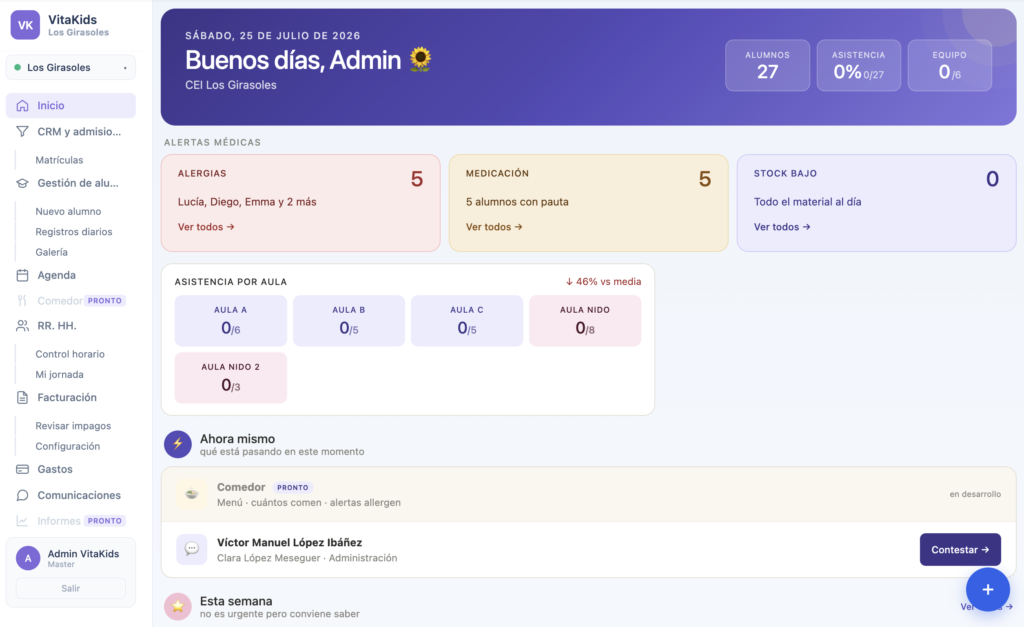Click the VK VitaKids logo icon
This screenshot has height=627, width=1024.
point(25,25)
